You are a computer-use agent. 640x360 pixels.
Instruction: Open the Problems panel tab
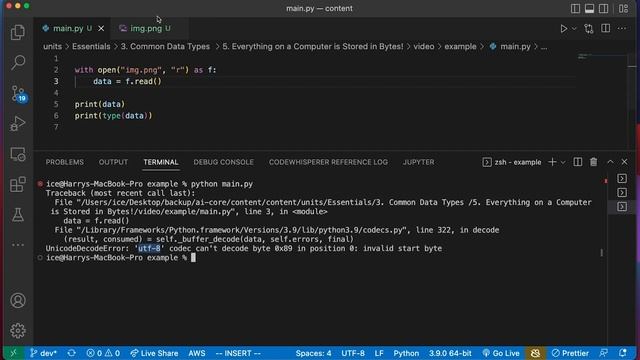pos(64,162)
